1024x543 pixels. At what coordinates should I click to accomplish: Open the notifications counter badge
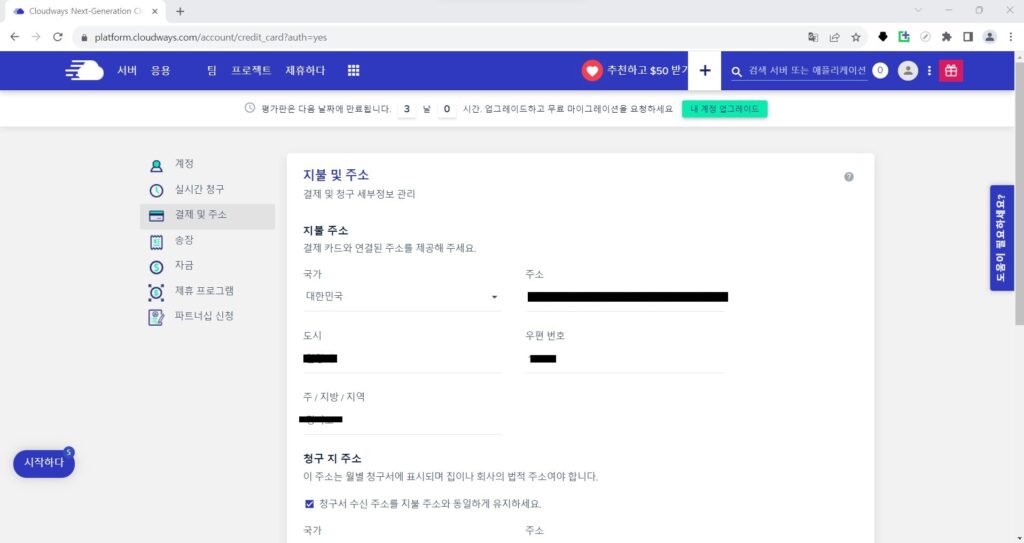pyautogui.click(x=880, y=71)
